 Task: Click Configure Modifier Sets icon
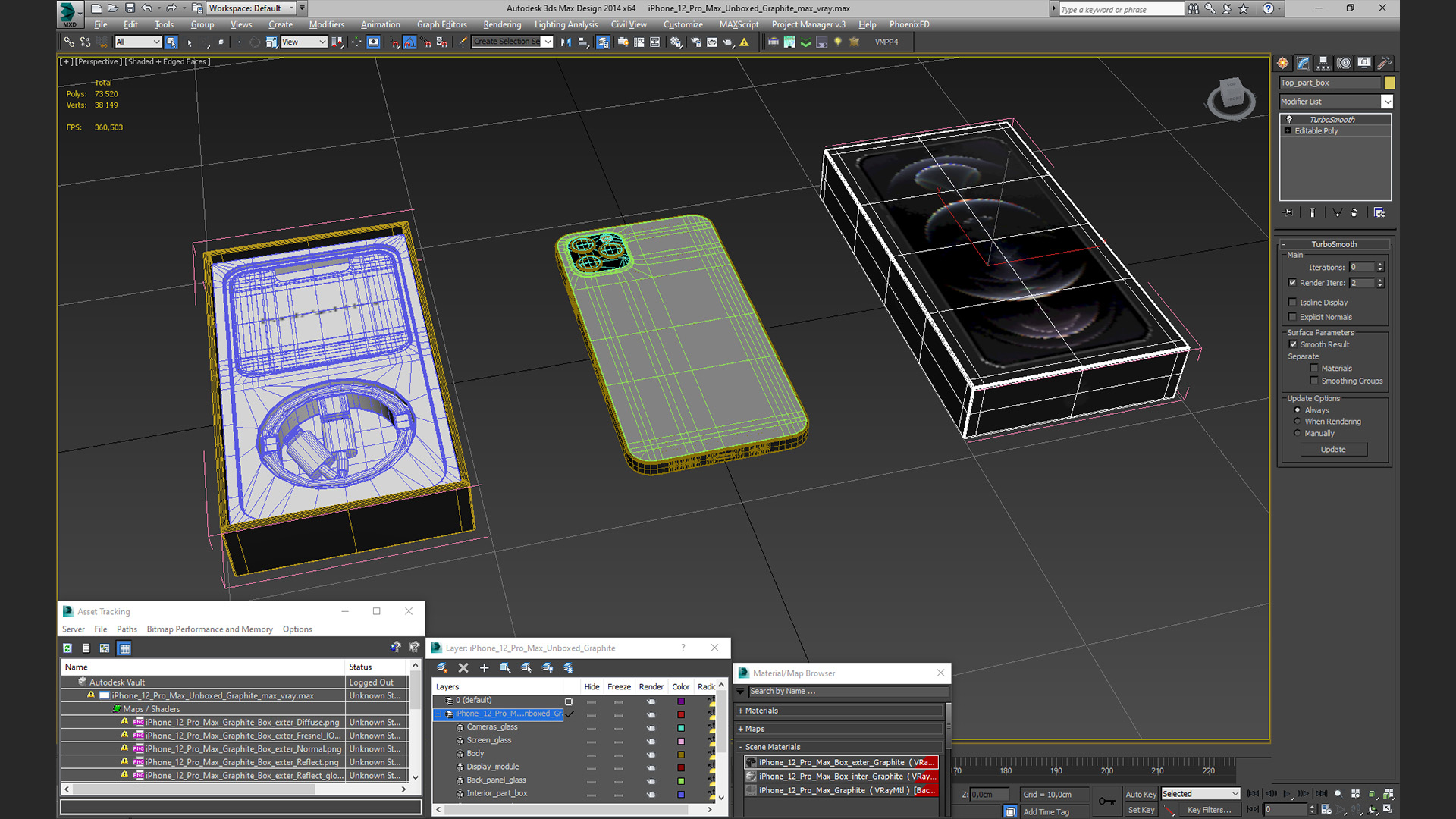click(1379, 213)
